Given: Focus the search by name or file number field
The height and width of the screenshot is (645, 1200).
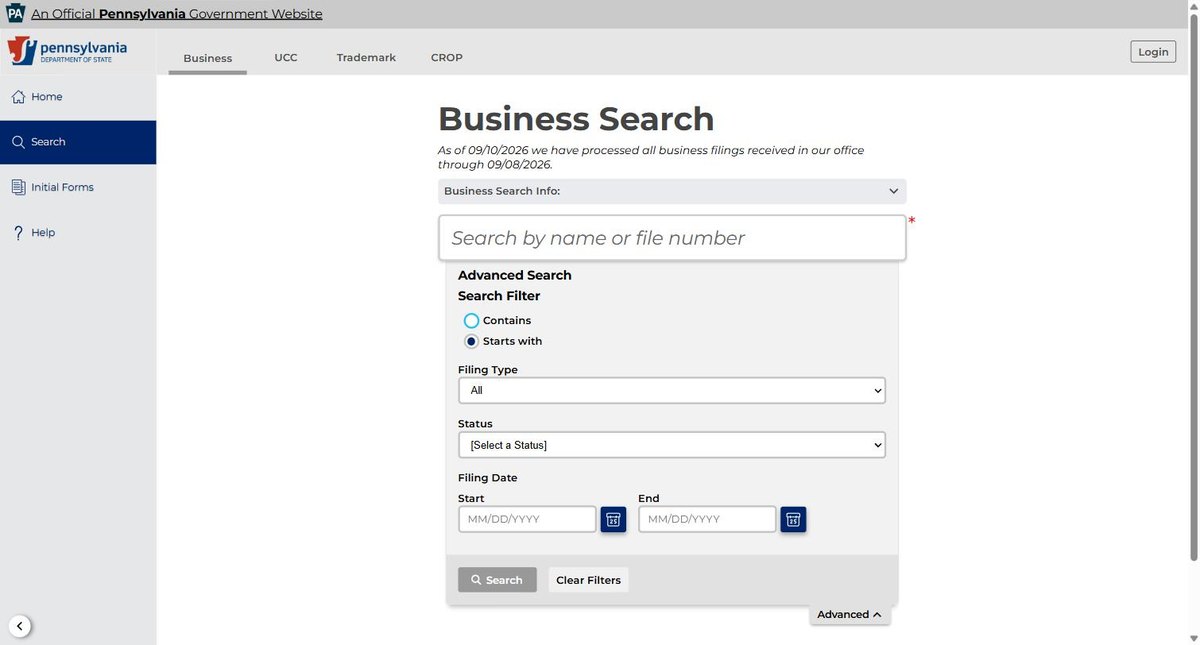Looking at the screenshot, I should [x=672, y=238].
